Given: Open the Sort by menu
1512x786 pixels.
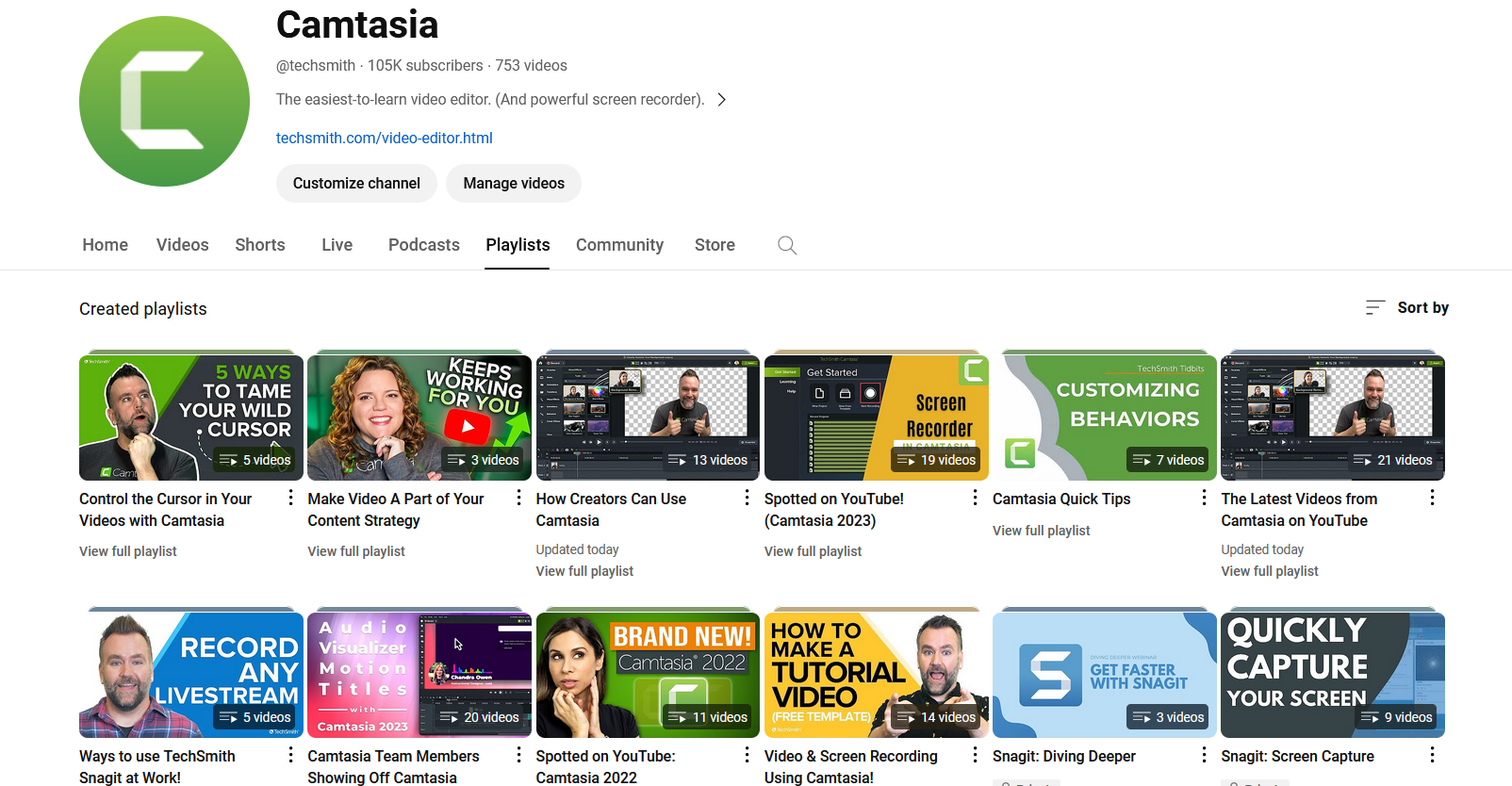Looking at the screenshot, I should tap(1406, 307).
